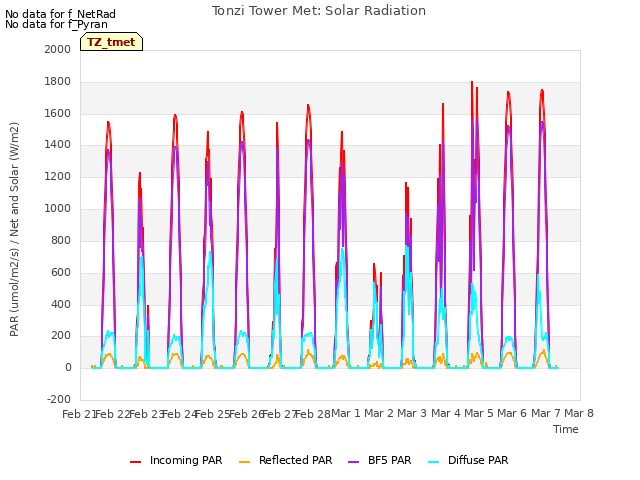640x480 pixels.
Task: Click the 1200 y-axis tick label
Action: [x=58, y=177]
